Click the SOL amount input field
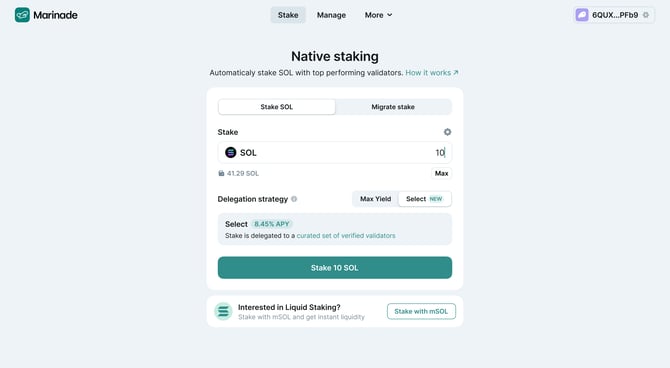 point(335,153)
